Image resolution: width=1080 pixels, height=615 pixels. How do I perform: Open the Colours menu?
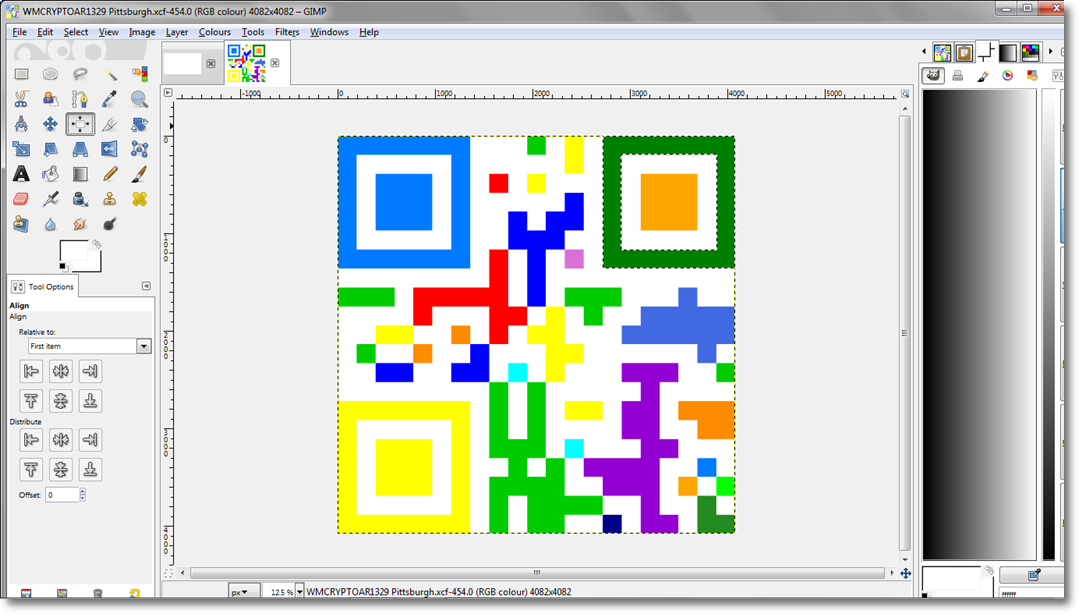[x=215, y=32]
